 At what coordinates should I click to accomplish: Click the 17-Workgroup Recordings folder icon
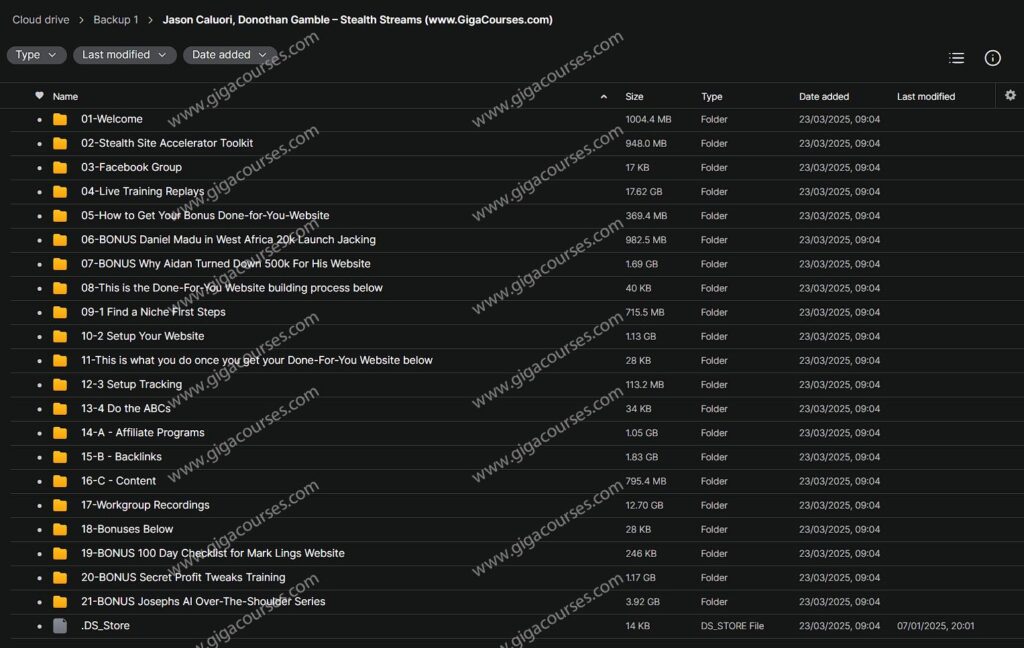point(60,505)
